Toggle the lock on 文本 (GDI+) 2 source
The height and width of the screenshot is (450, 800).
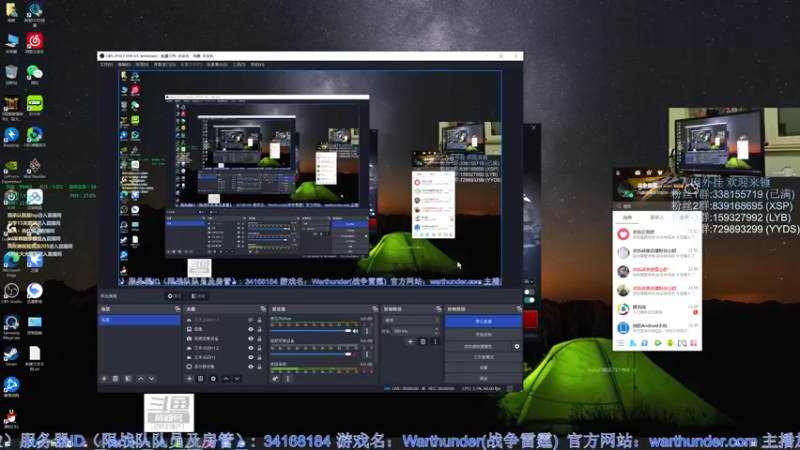(259, 348)
